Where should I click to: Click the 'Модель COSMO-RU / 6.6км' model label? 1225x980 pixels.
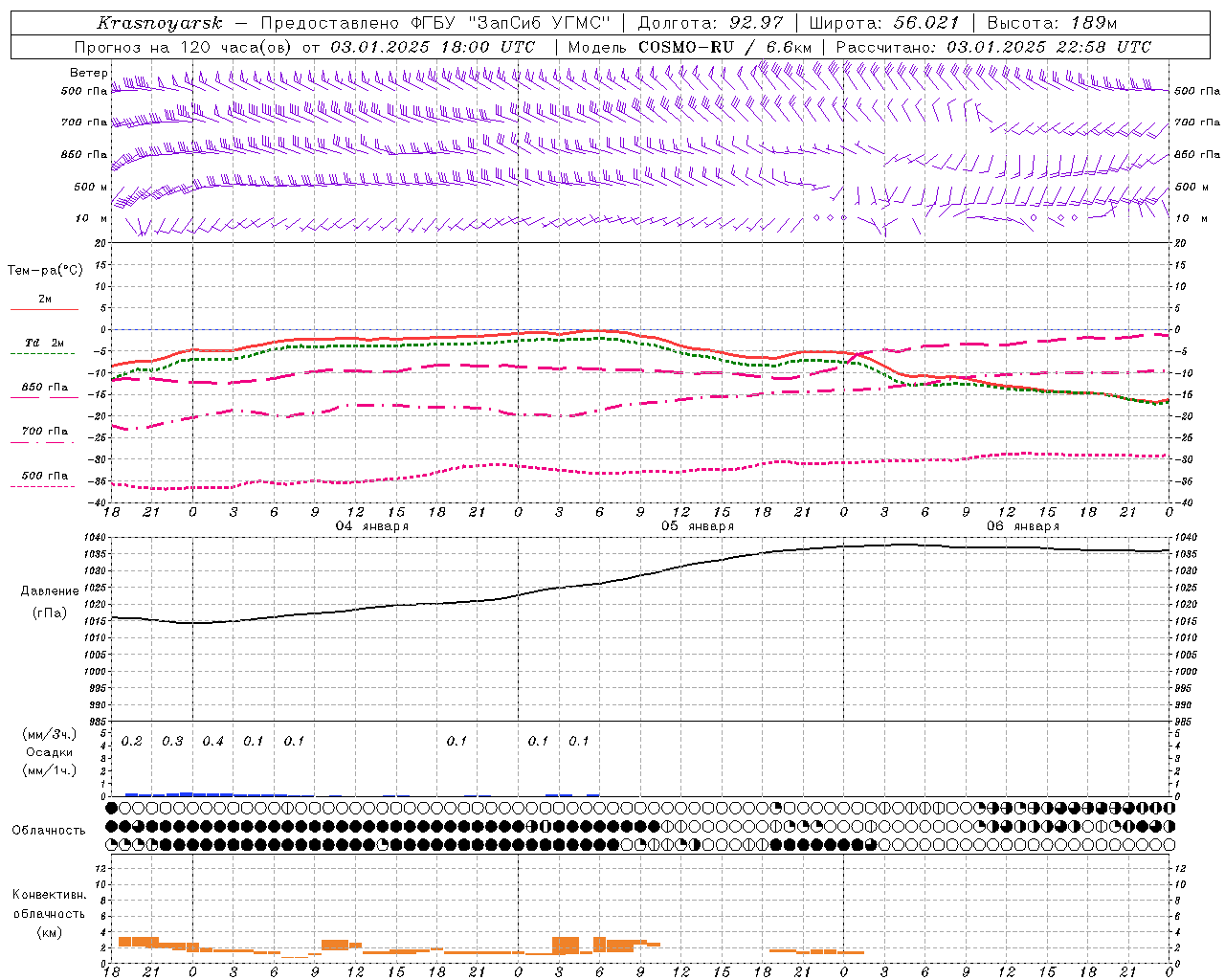[690, 47]
